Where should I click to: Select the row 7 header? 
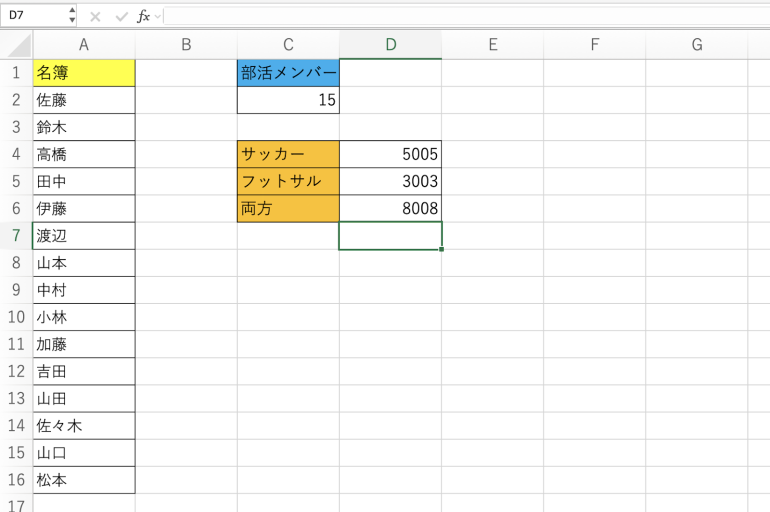click(x=16, y=236)
